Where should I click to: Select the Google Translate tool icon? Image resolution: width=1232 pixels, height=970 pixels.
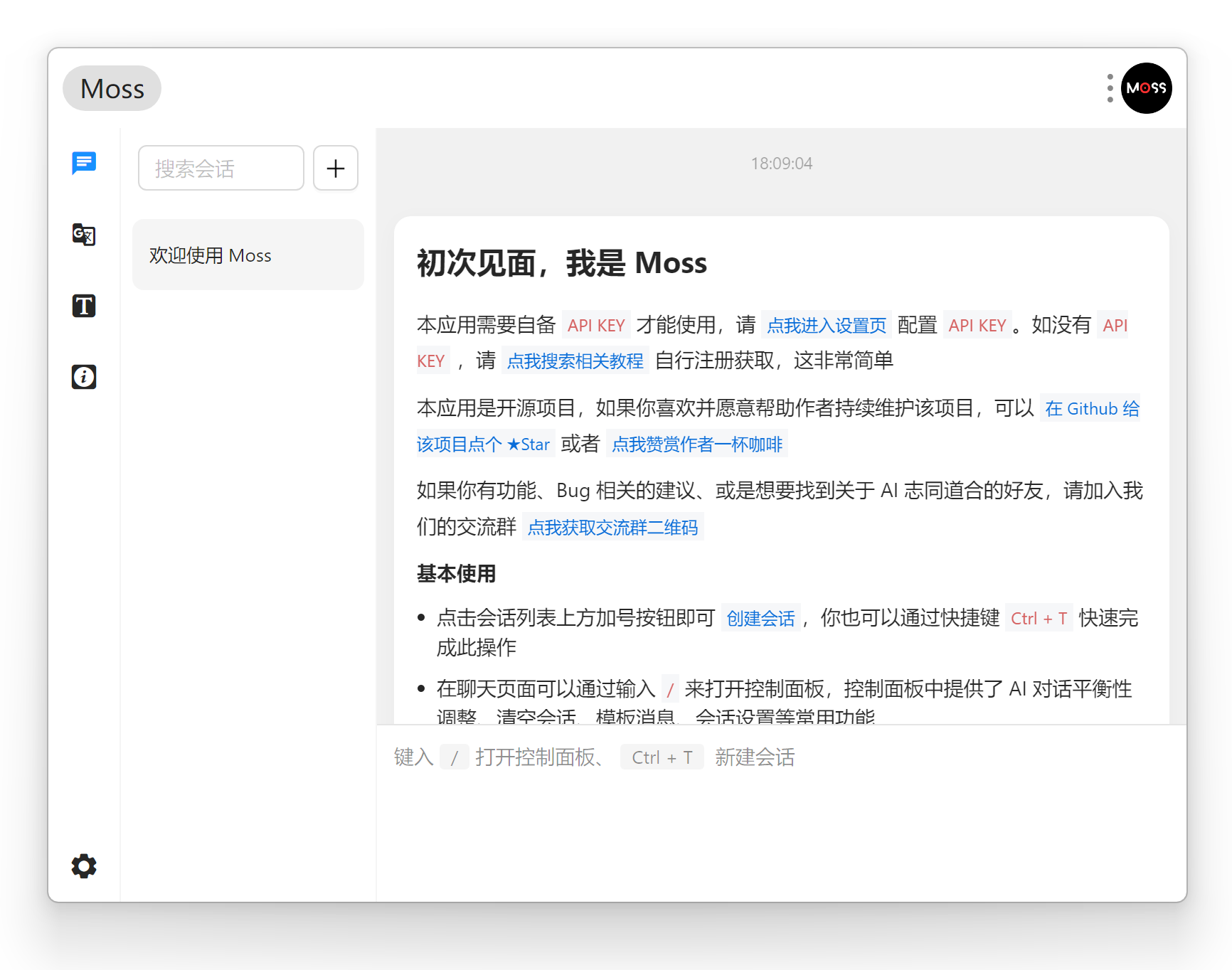pyautogui.click(x=83, y=235)
